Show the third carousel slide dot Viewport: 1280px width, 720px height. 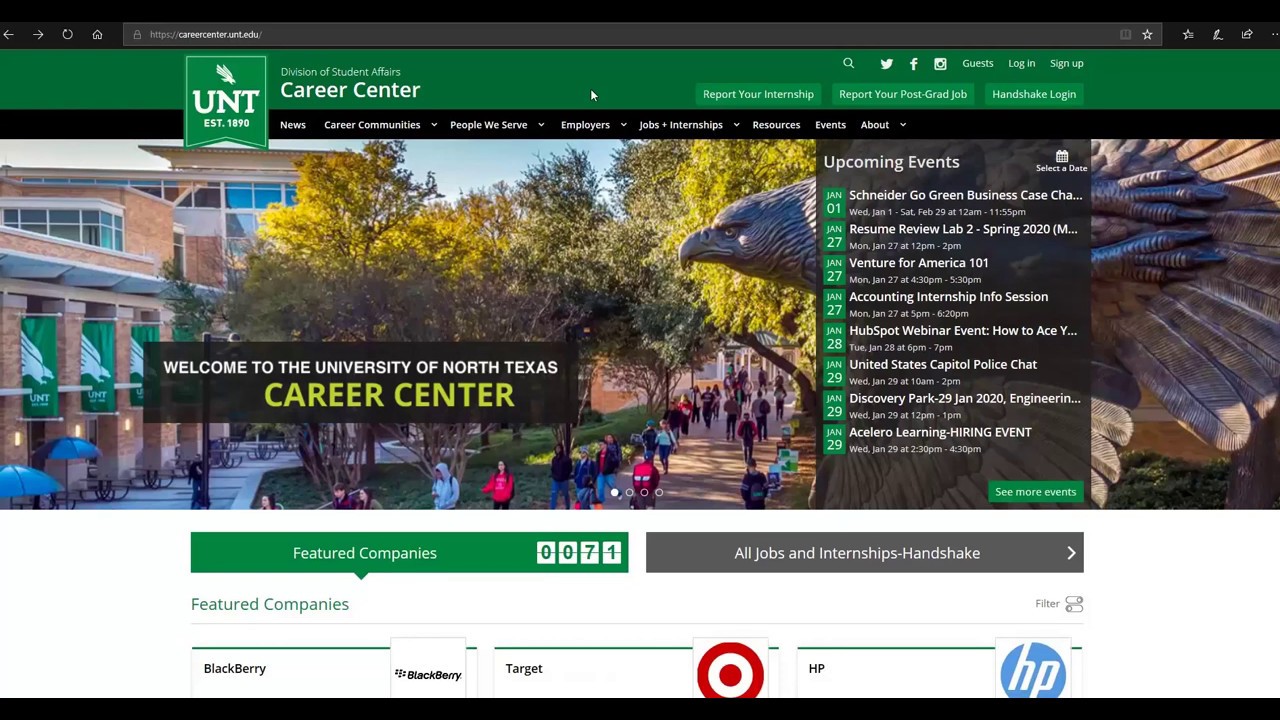point(644,493)
